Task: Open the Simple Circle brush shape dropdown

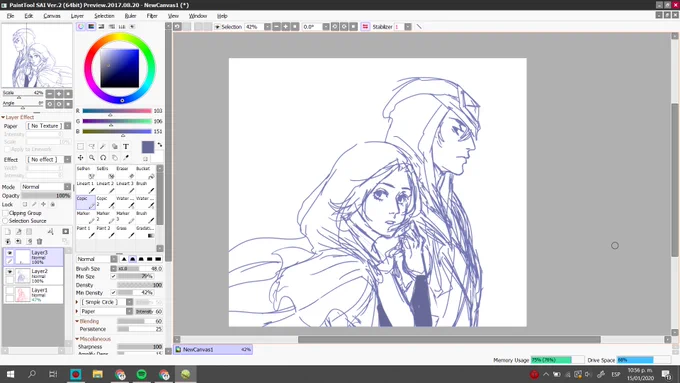Action: [x=129, y=302]
